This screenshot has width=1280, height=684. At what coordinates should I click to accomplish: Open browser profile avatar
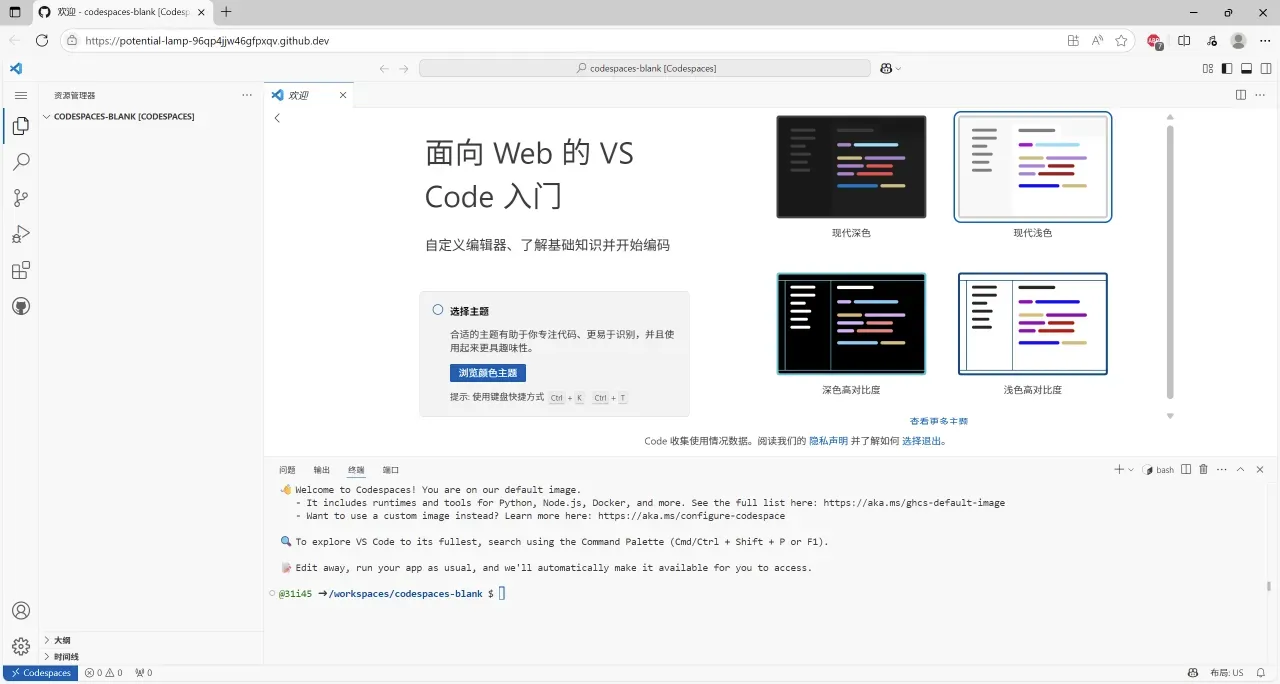(1238, 41)
